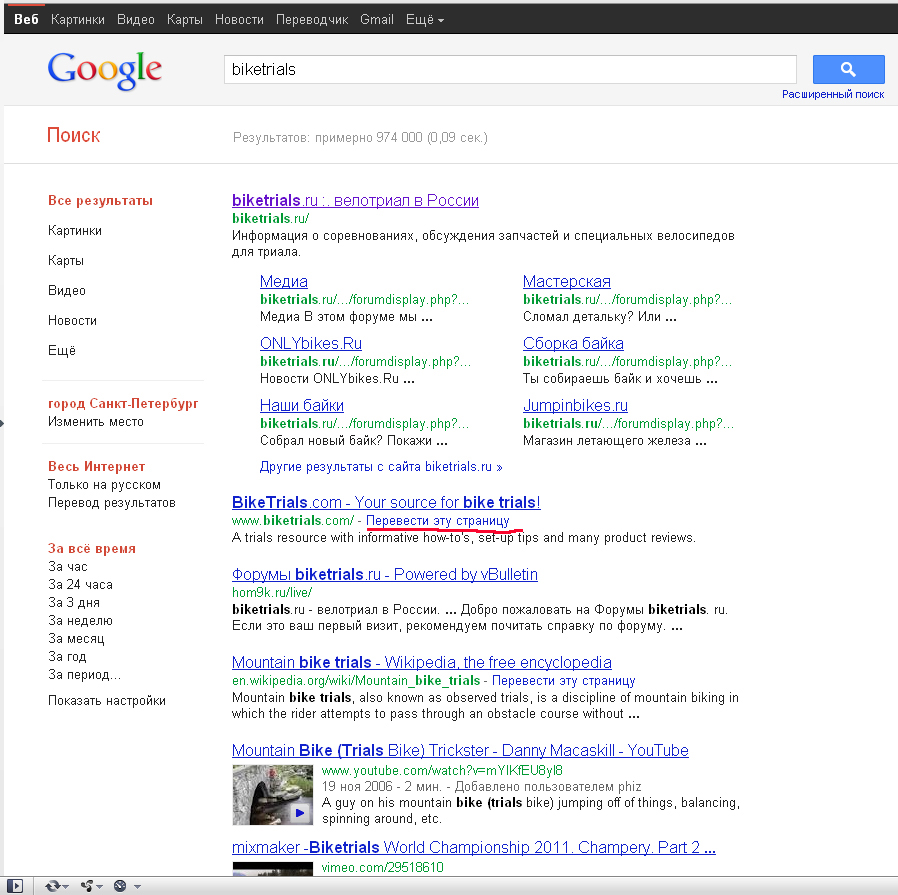This screenshot has width=898, height=895.
Task: Click the blue magnifier search button
Action: 848,69
